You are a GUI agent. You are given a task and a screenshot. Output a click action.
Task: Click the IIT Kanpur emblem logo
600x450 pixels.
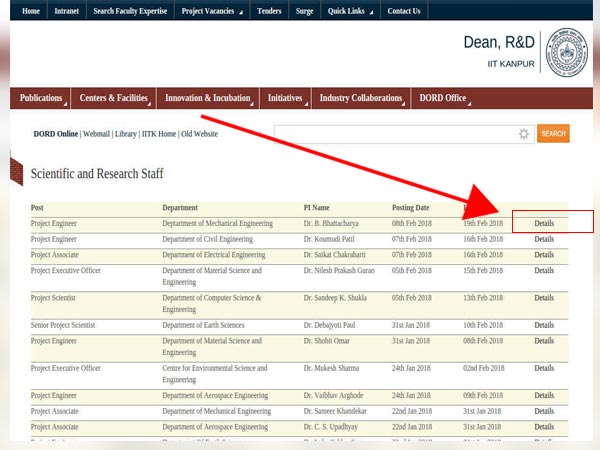pos(567,52)
